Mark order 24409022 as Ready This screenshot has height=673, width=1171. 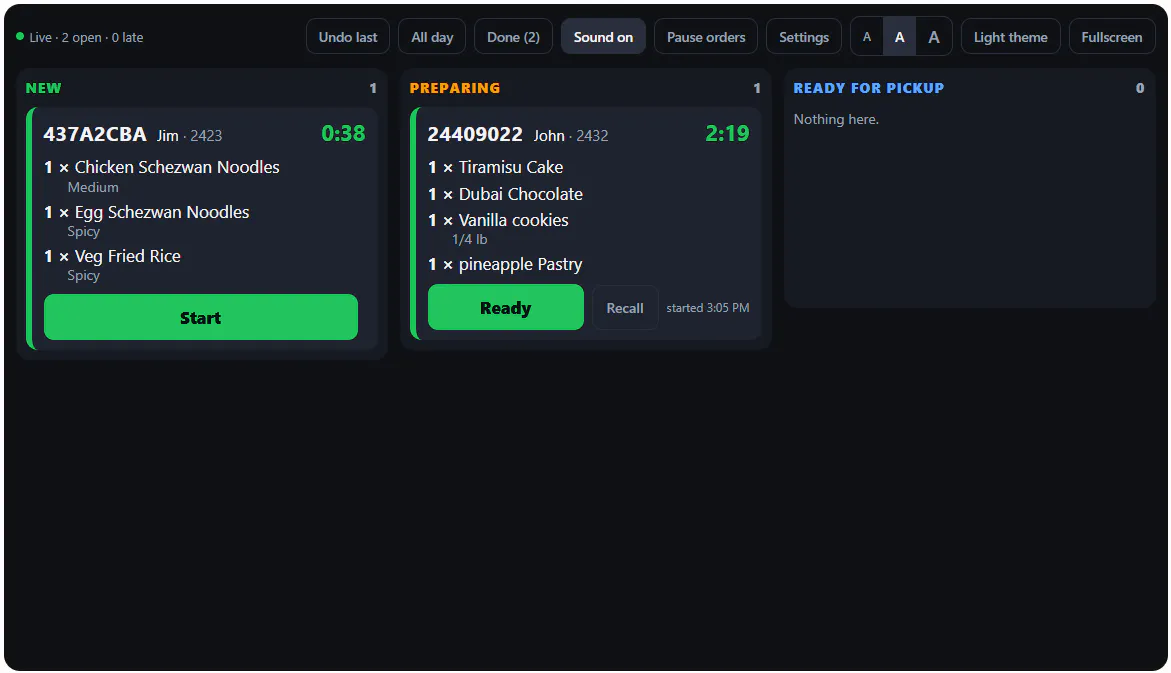[x=506, y=307]
